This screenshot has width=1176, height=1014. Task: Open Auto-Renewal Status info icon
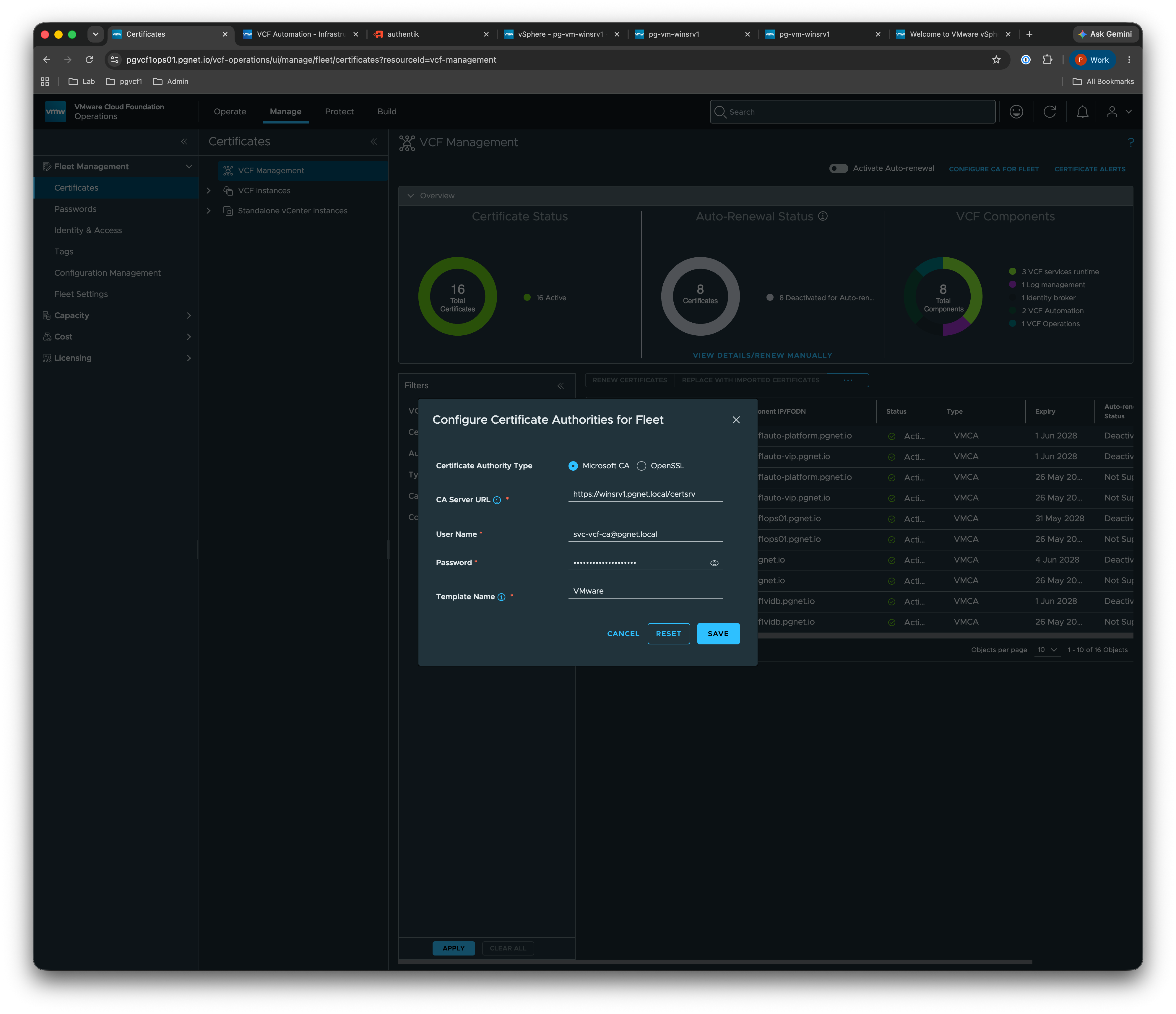tap(823, 216)
